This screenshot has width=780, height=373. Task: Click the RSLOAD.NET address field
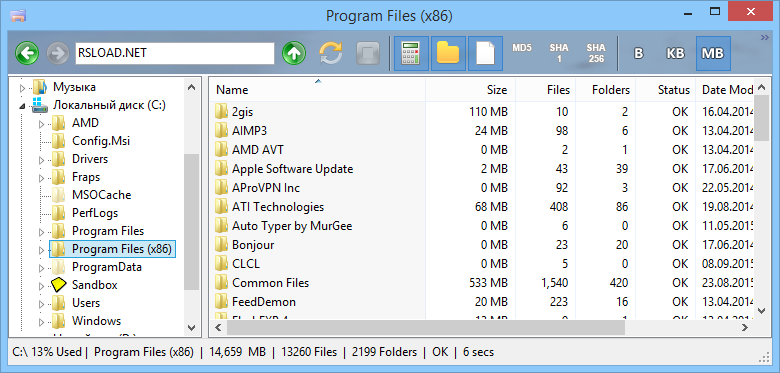175,53
